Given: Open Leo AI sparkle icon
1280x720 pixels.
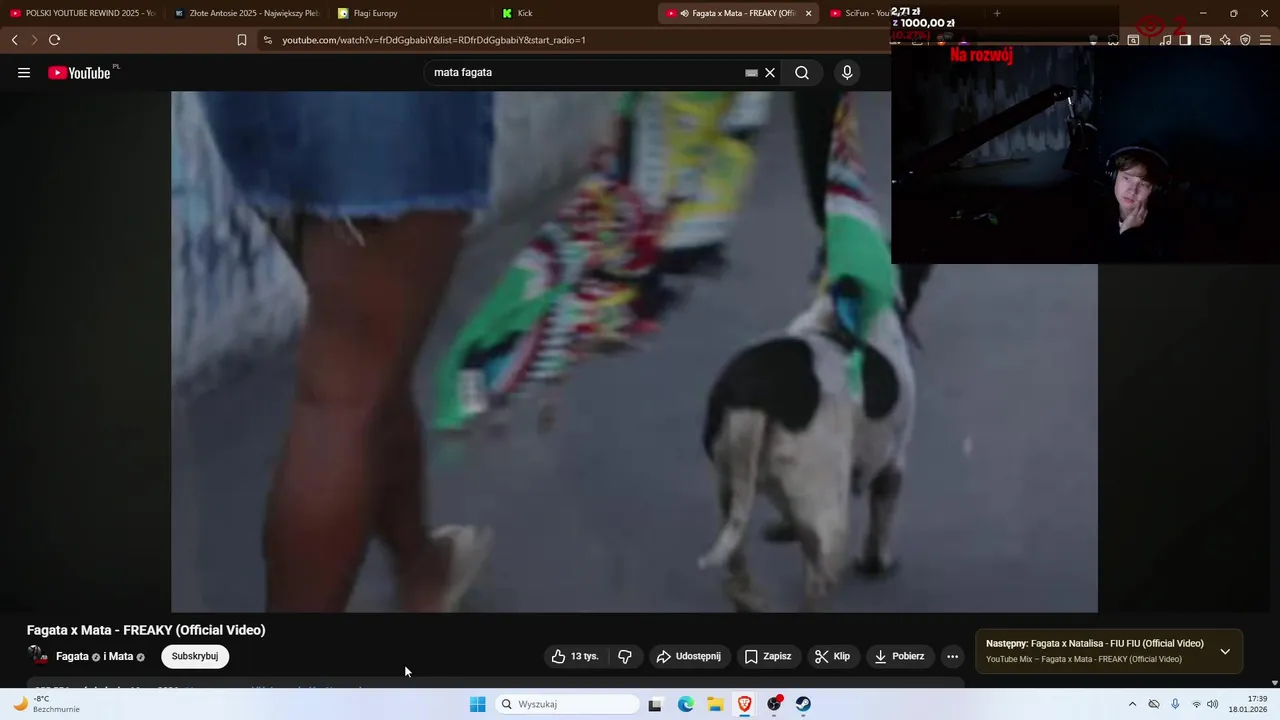Looking at the screenshot, I should (1225, 40).
